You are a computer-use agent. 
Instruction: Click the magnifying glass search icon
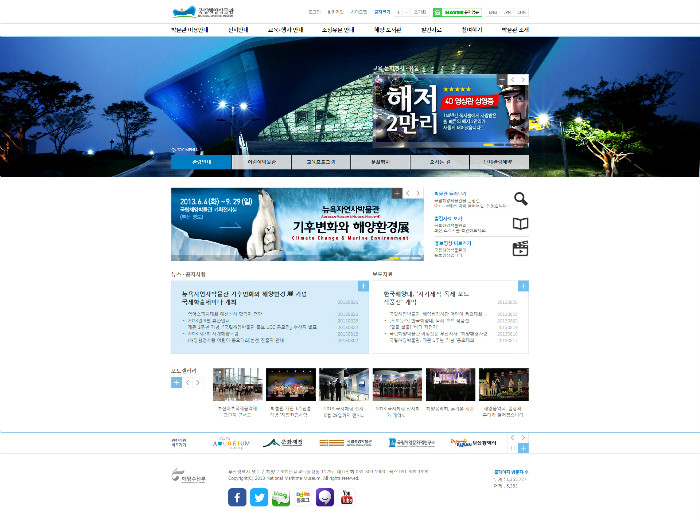point(521,199)
